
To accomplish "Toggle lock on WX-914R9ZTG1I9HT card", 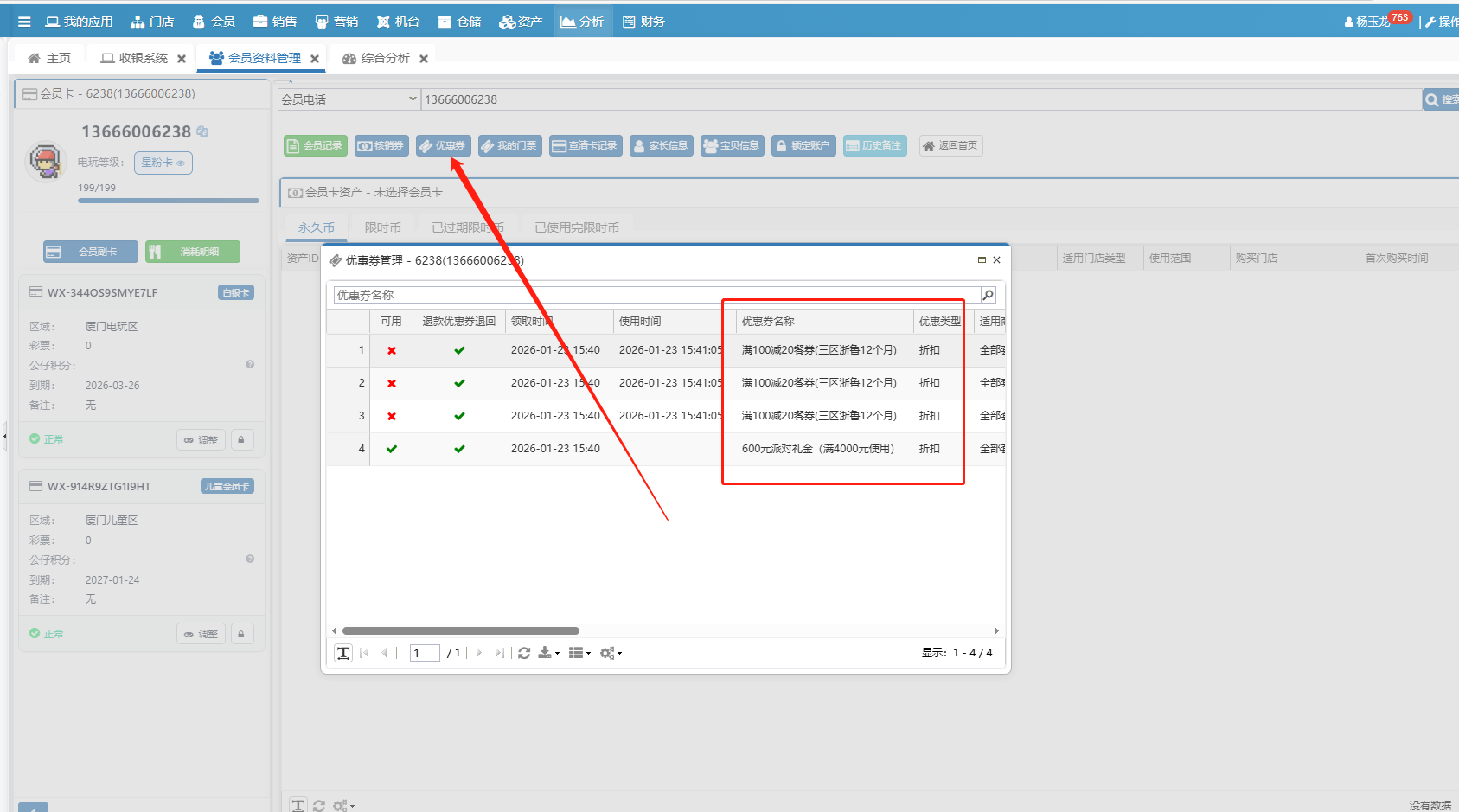I will 241,634.
